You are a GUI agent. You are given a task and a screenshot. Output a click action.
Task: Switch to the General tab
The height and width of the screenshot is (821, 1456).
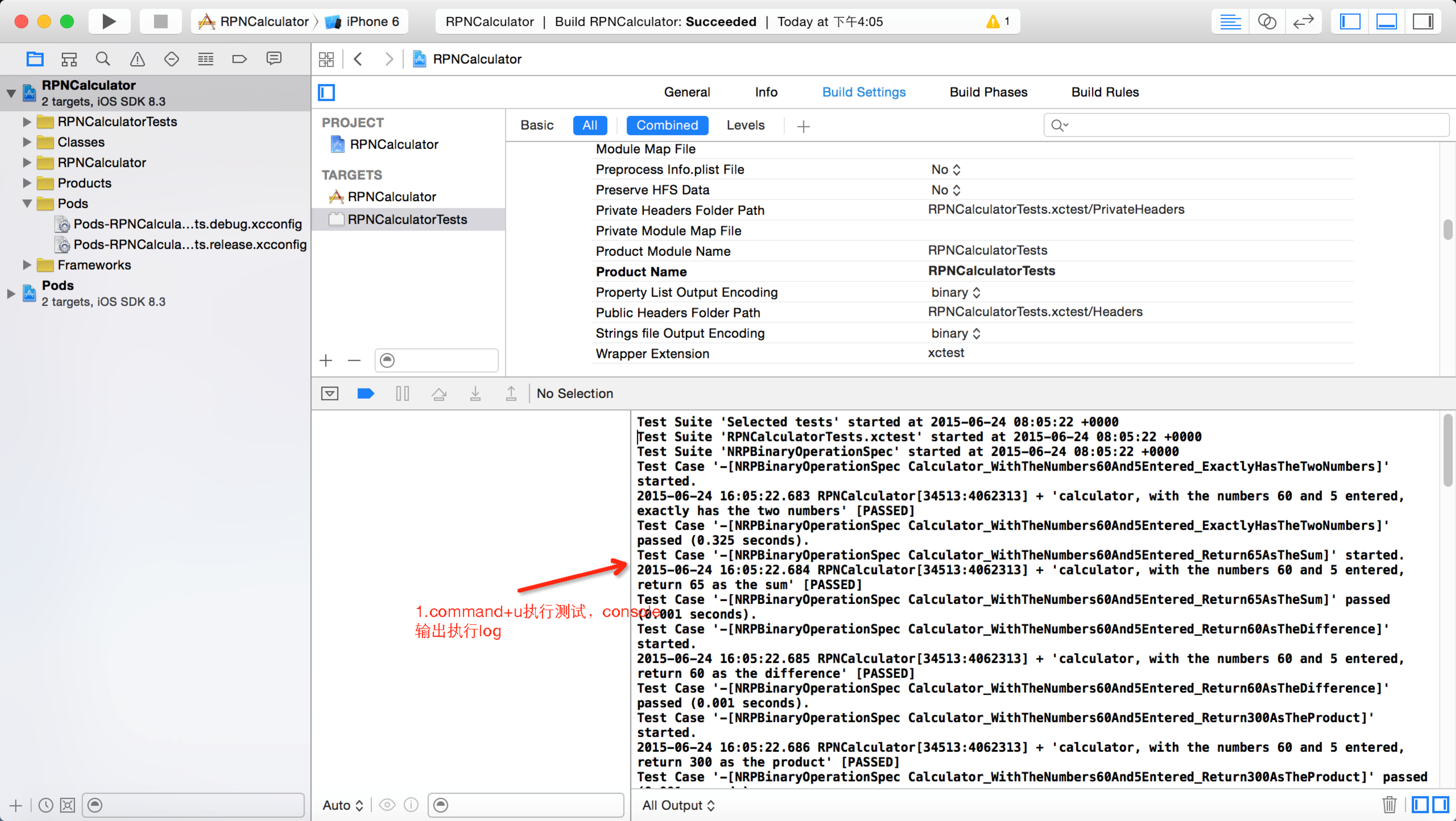687,92
